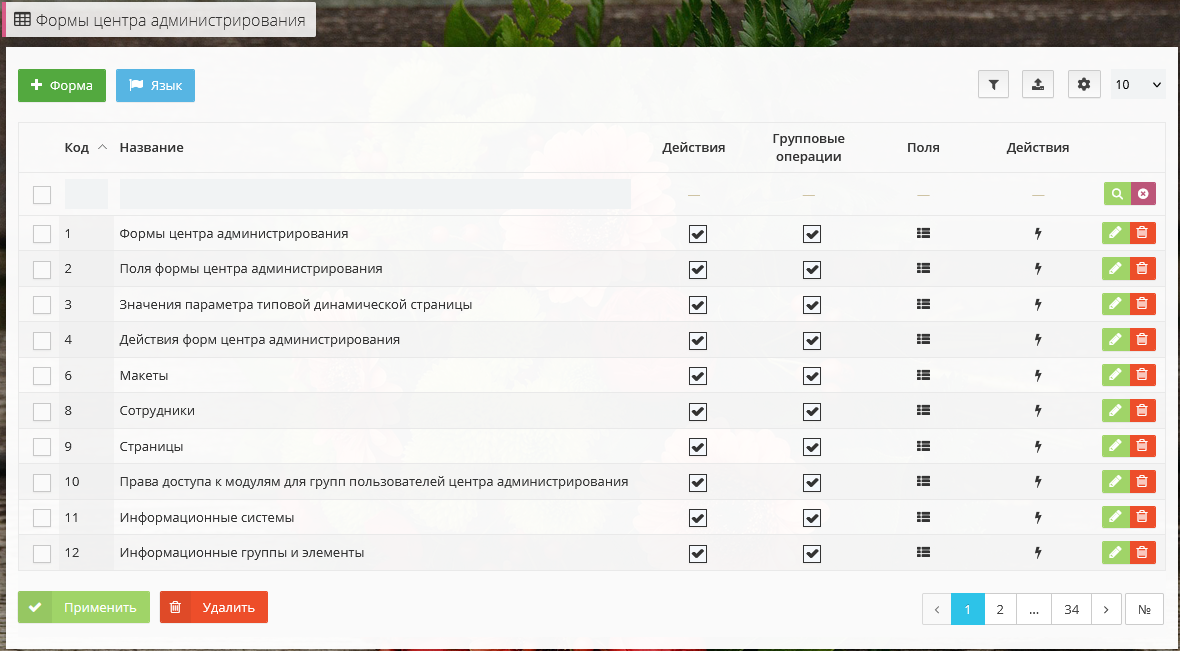This screenshot has width=1180, height=651.
Task: Click the green Форма add button
Action: [62, 86]
